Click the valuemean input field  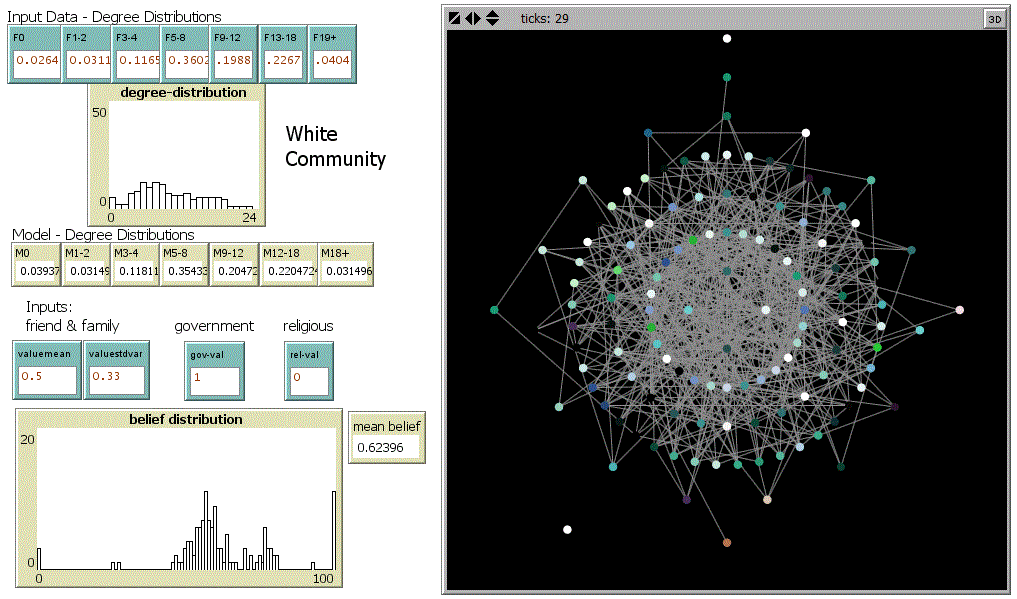tap(48, 379)
